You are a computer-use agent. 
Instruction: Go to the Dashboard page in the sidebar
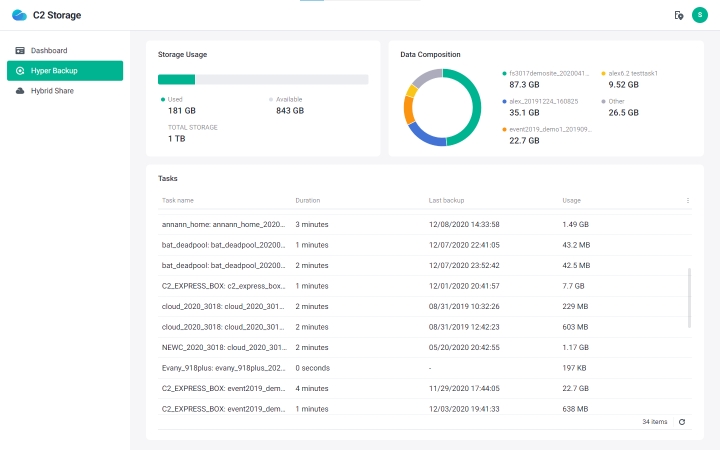pyautogui.click(x=49, y=50)
